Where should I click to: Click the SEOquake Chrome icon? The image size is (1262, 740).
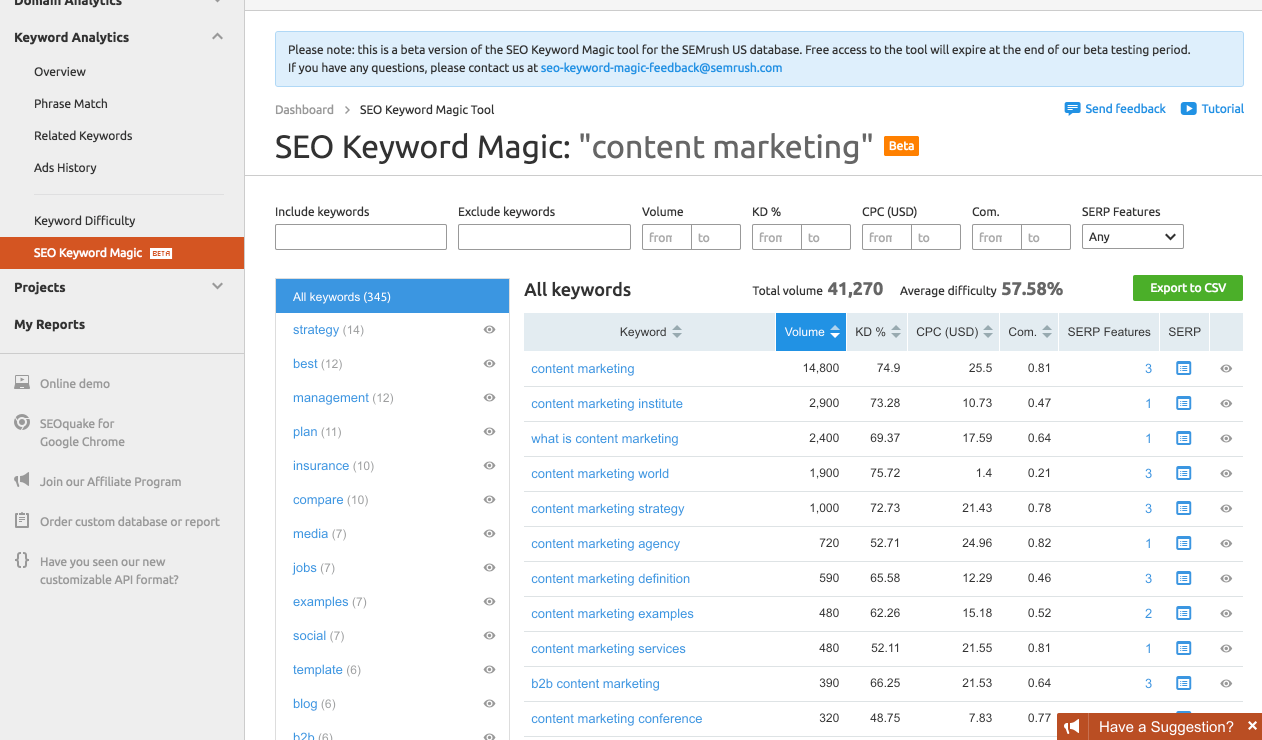(x=22, y=423)
